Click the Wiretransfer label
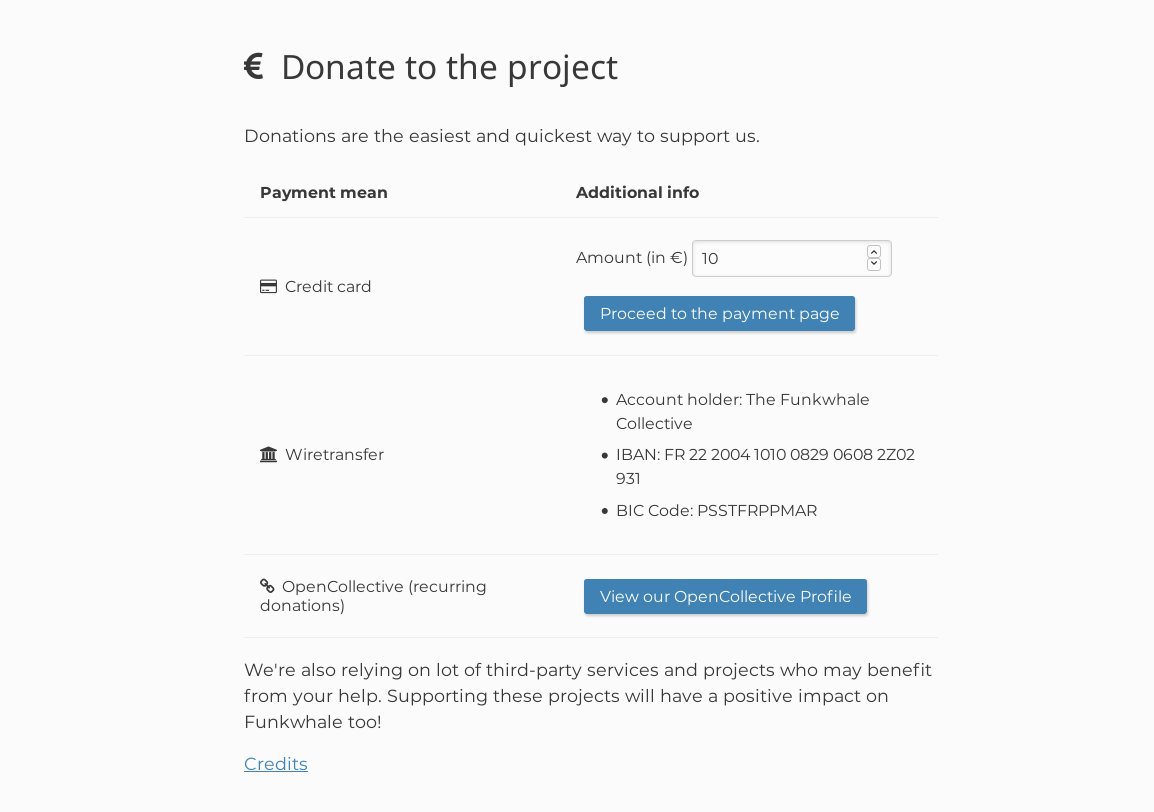 (334, 454)
